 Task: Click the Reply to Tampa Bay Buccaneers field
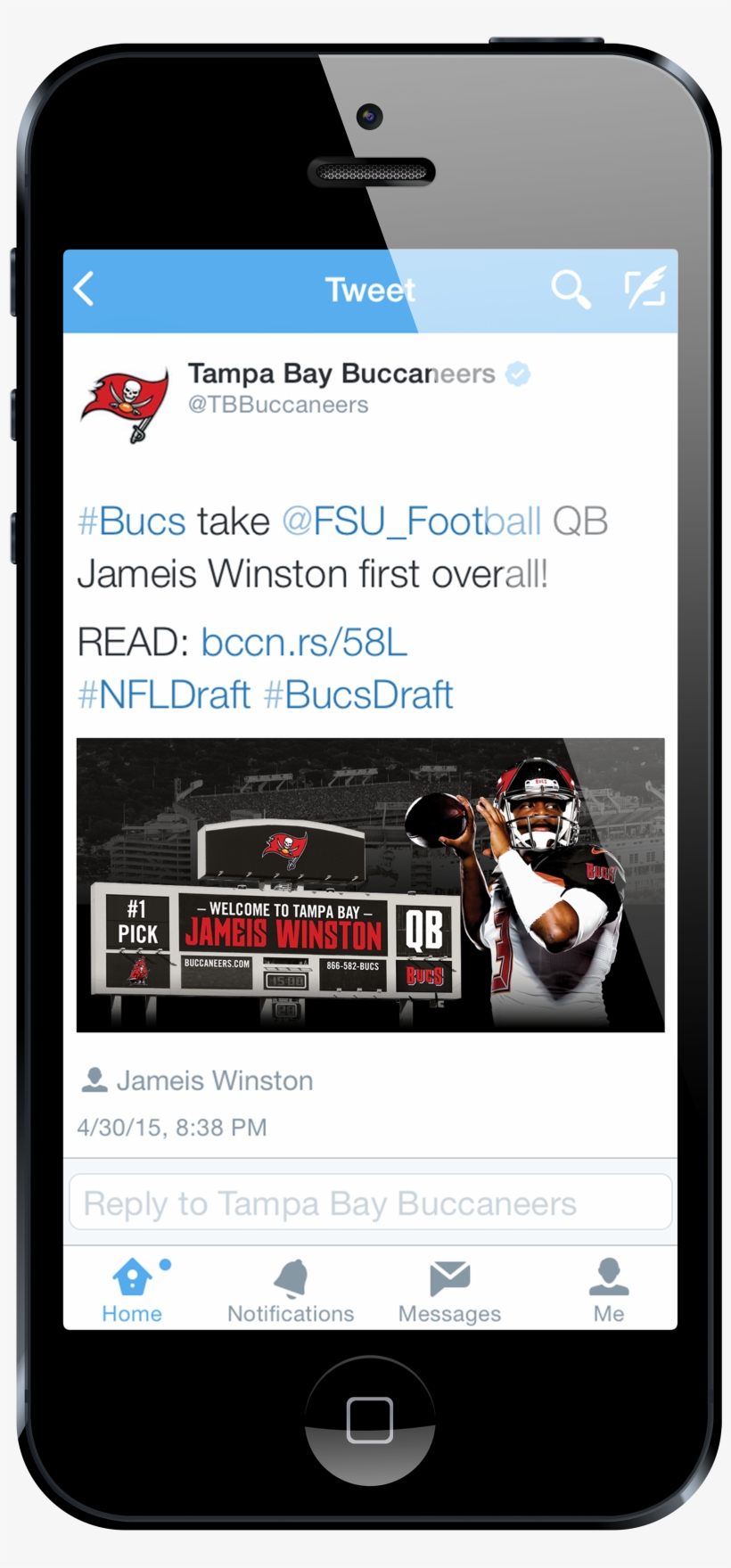(370, 1202)
